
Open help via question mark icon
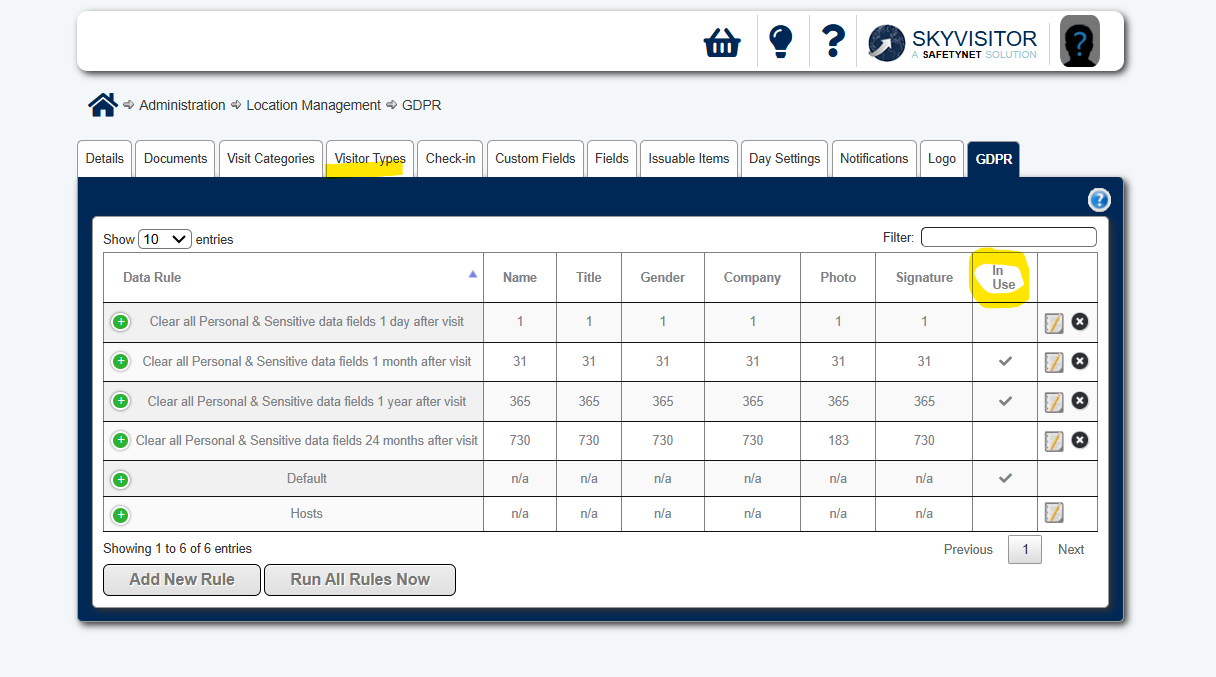[833, 42]
